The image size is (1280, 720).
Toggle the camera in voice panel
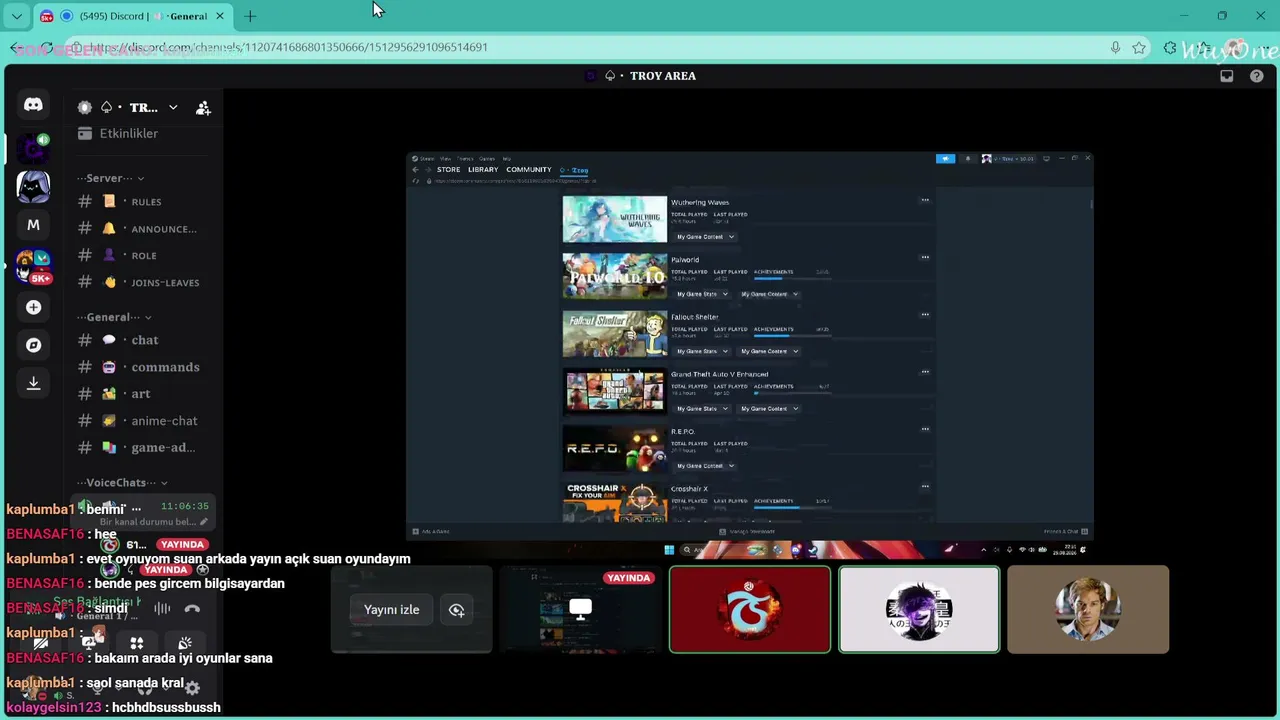tap(42, 643)
